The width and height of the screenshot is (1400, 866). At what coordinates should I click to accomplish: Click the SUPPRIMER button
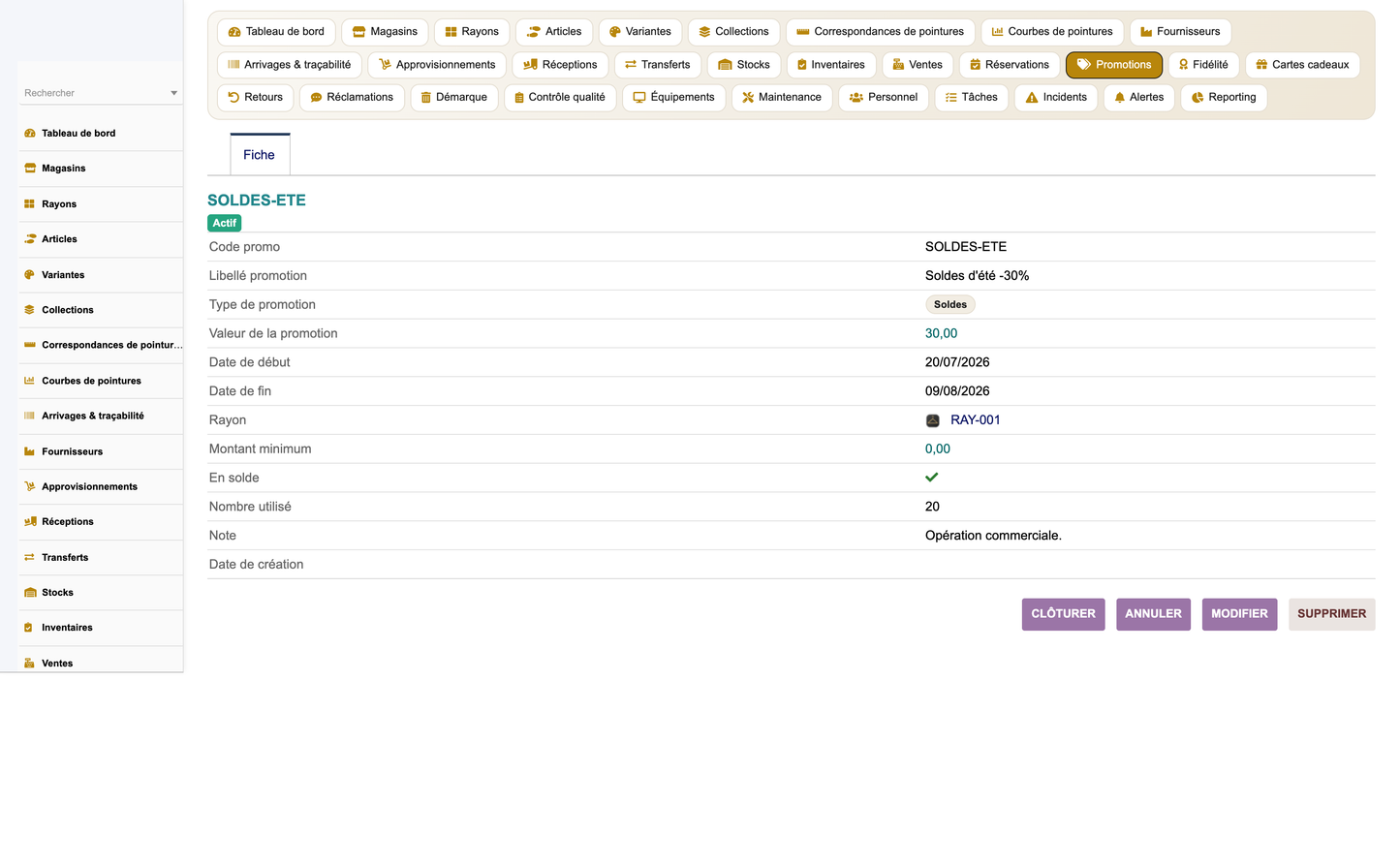1332,614
